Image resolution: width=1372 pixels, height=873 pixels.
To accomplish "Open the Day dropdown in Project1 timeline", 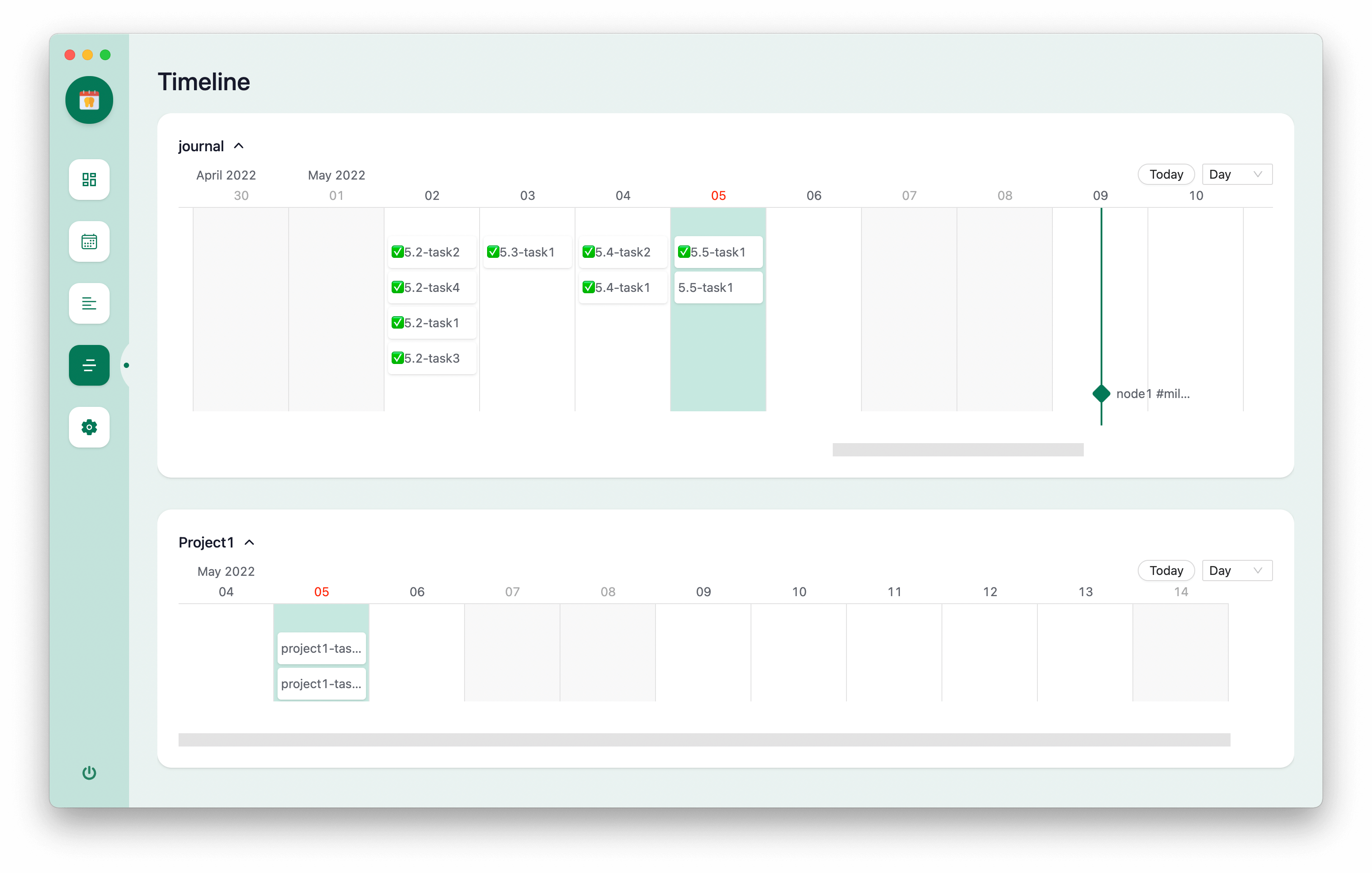I will pyautogui.click(x=1237, y=571).
